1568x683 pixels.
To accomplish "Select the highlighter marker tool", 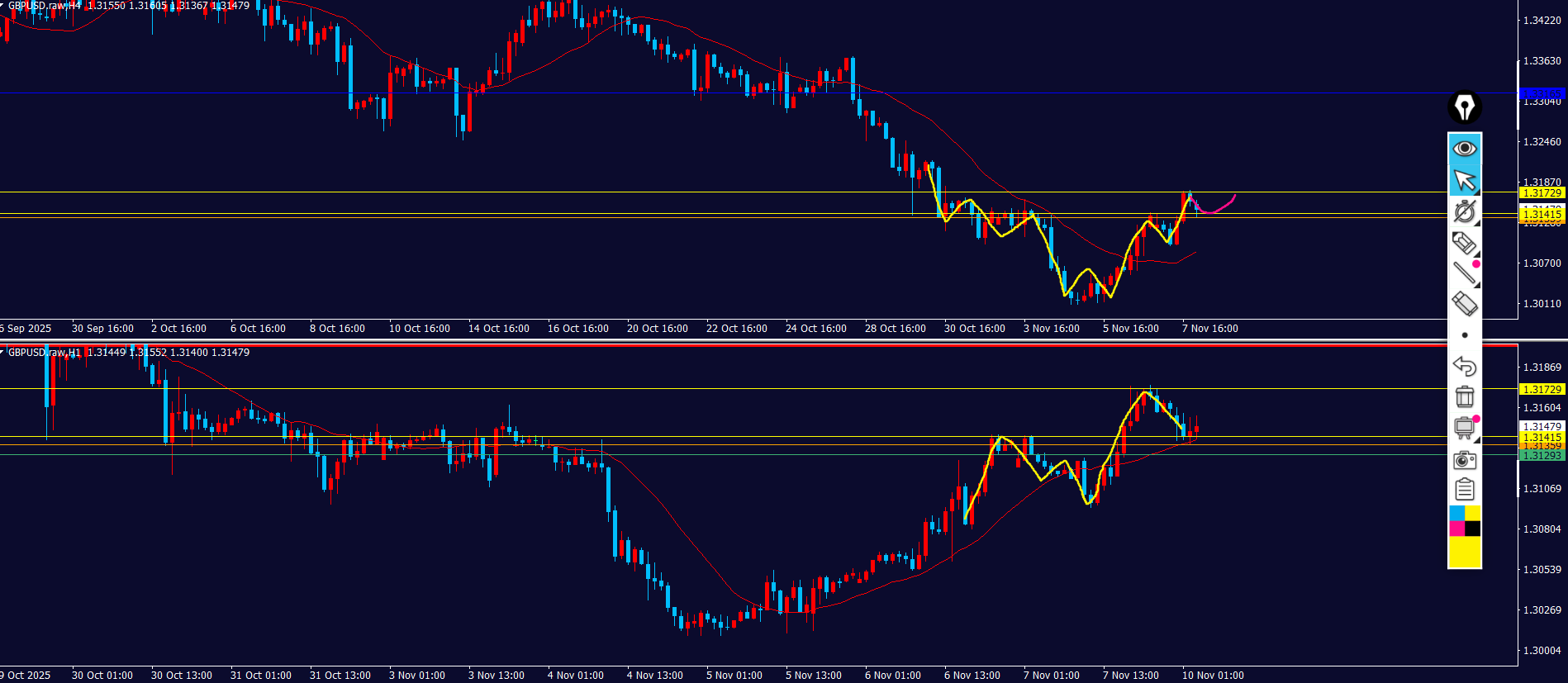I will [x=1465, y=243].
